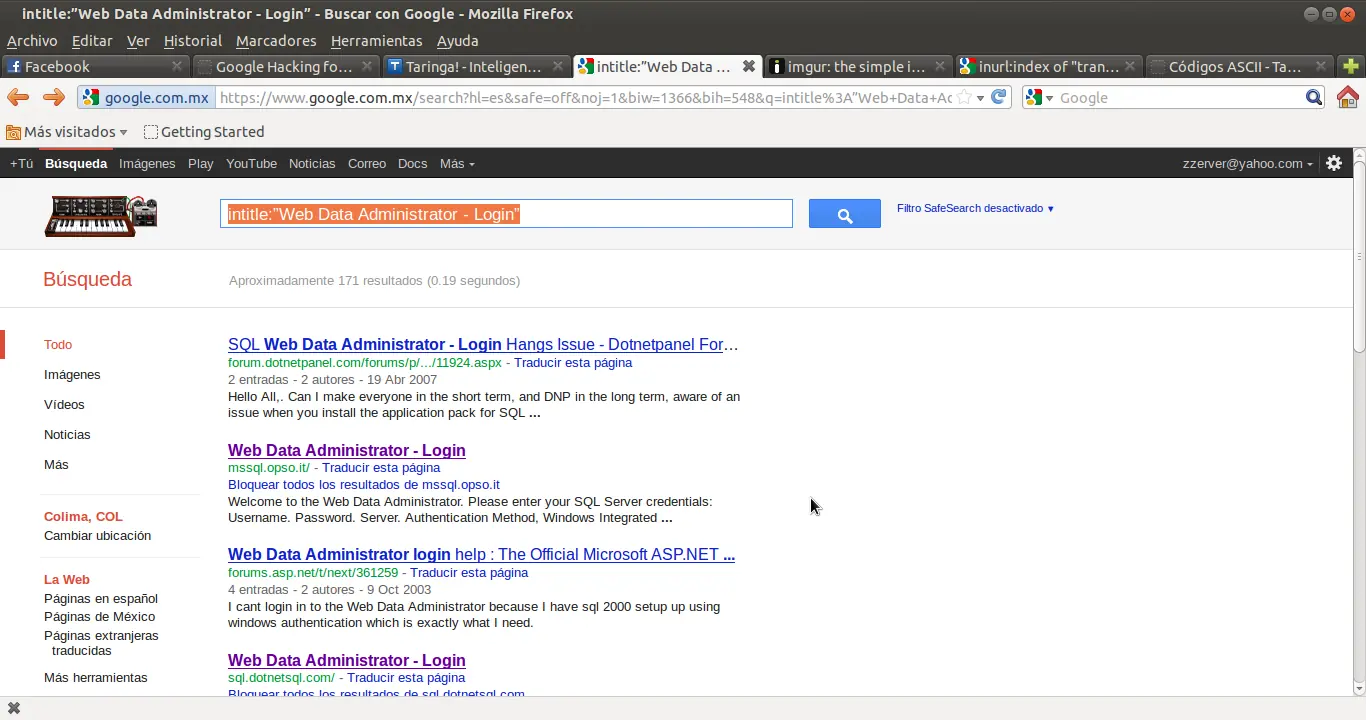
Task: Open the Firefox home page icon
Action: click(x=1348, y=97)
